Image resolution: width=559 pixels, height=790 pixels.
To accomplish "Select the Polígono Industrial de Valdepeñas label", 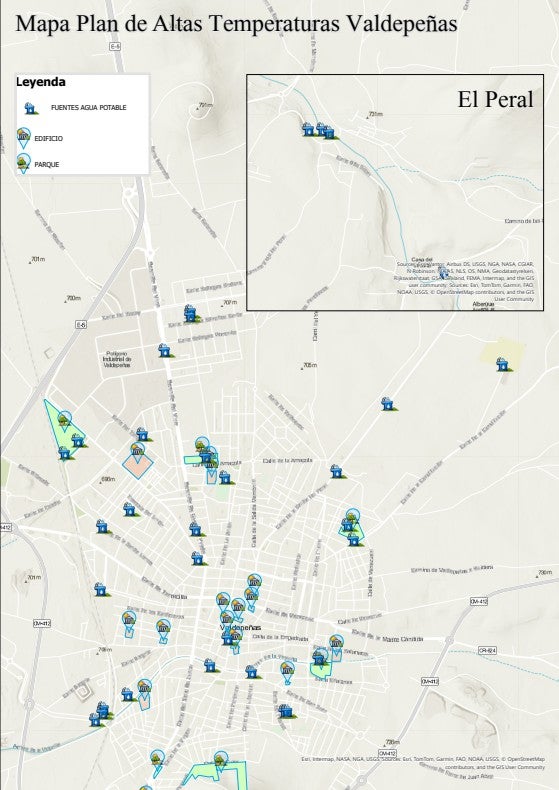I will coord(117,359).
